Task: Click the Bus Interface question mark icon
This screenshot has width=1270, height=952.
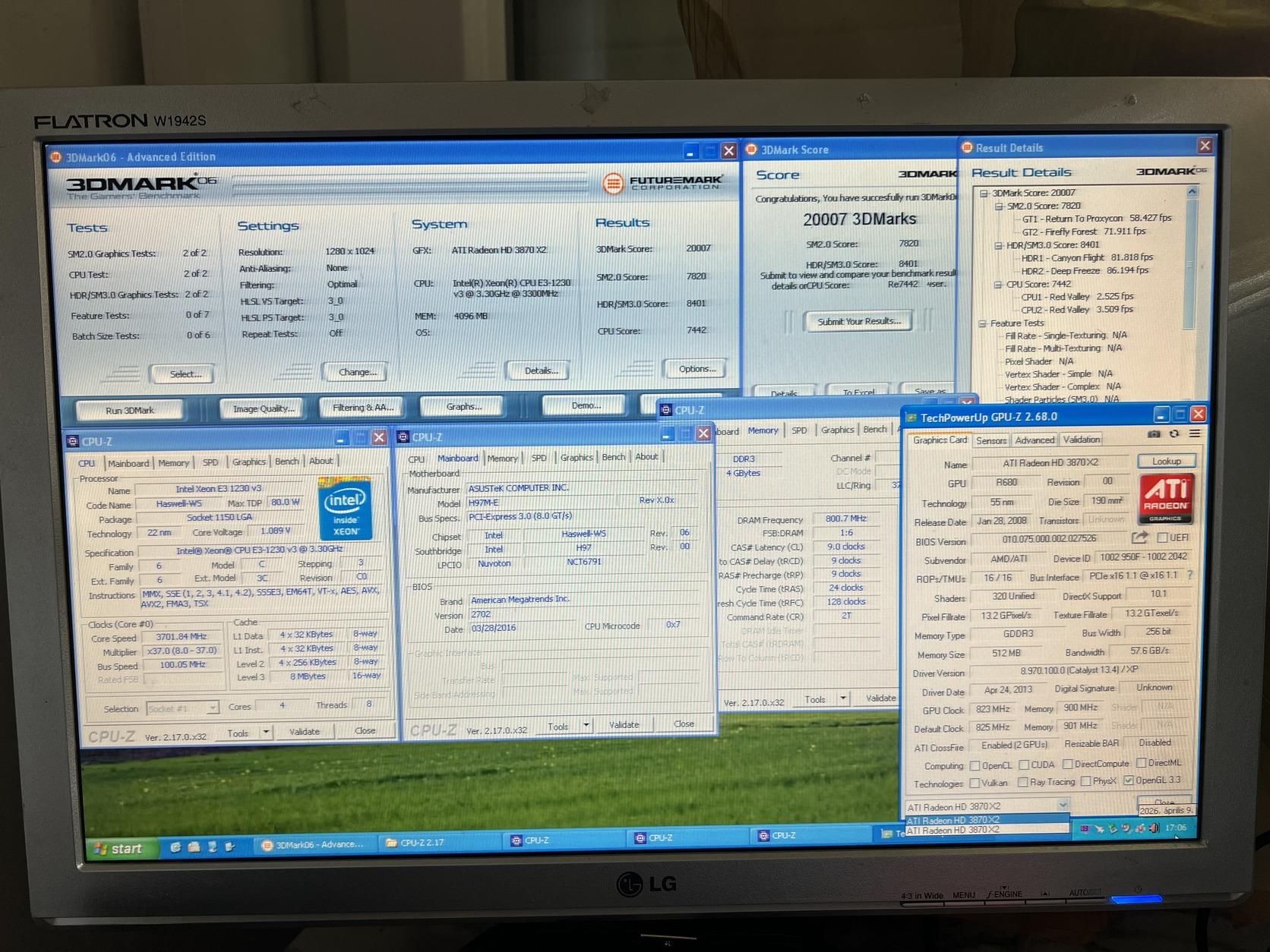Action: [1190, 575]
